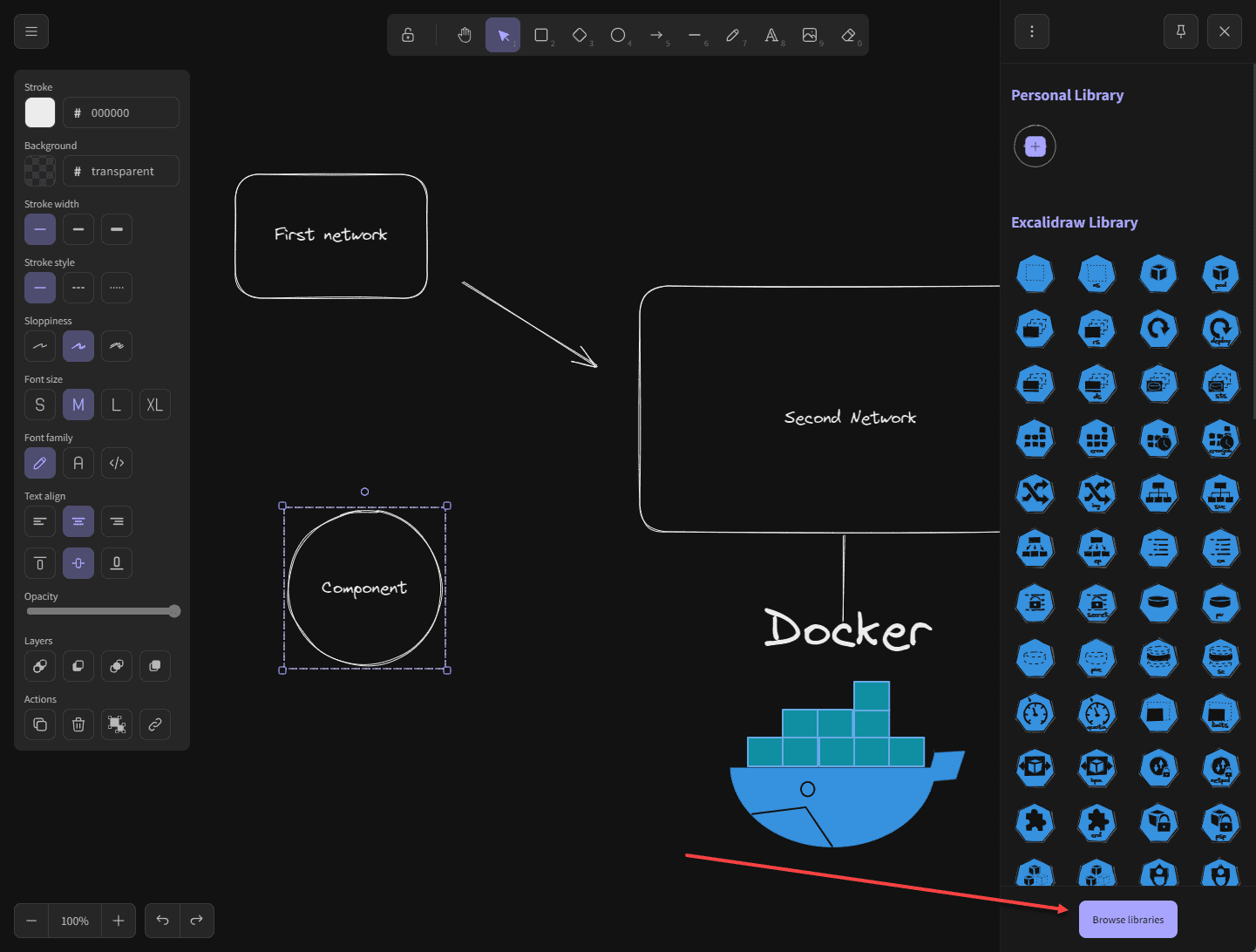Open library panel three-dot options menu
This screenshot has height=952, width=1256.
(1032, 31)
